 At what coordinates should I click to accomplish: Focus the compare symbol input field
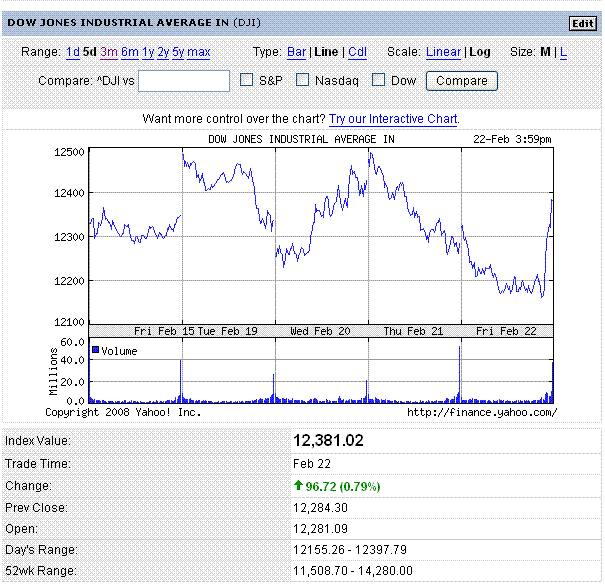[184, 81]
